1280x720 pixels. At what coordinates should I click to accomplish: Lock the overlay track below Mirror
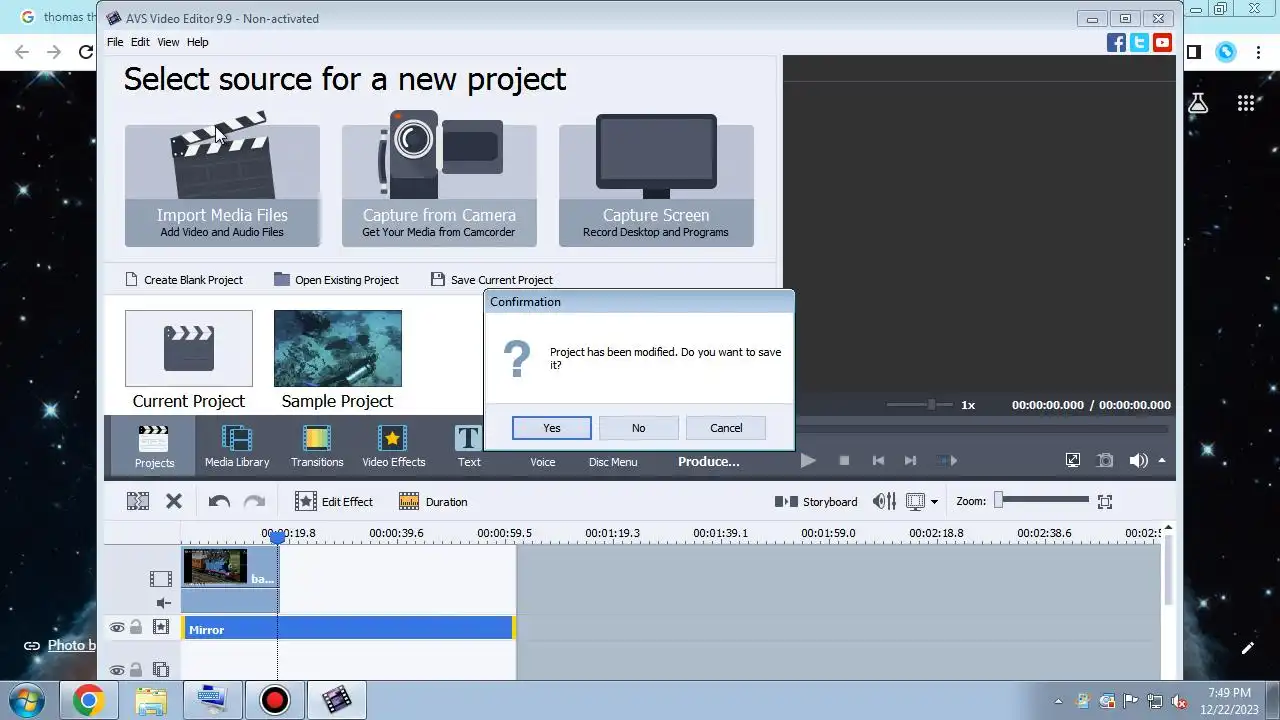coord(136,670)
